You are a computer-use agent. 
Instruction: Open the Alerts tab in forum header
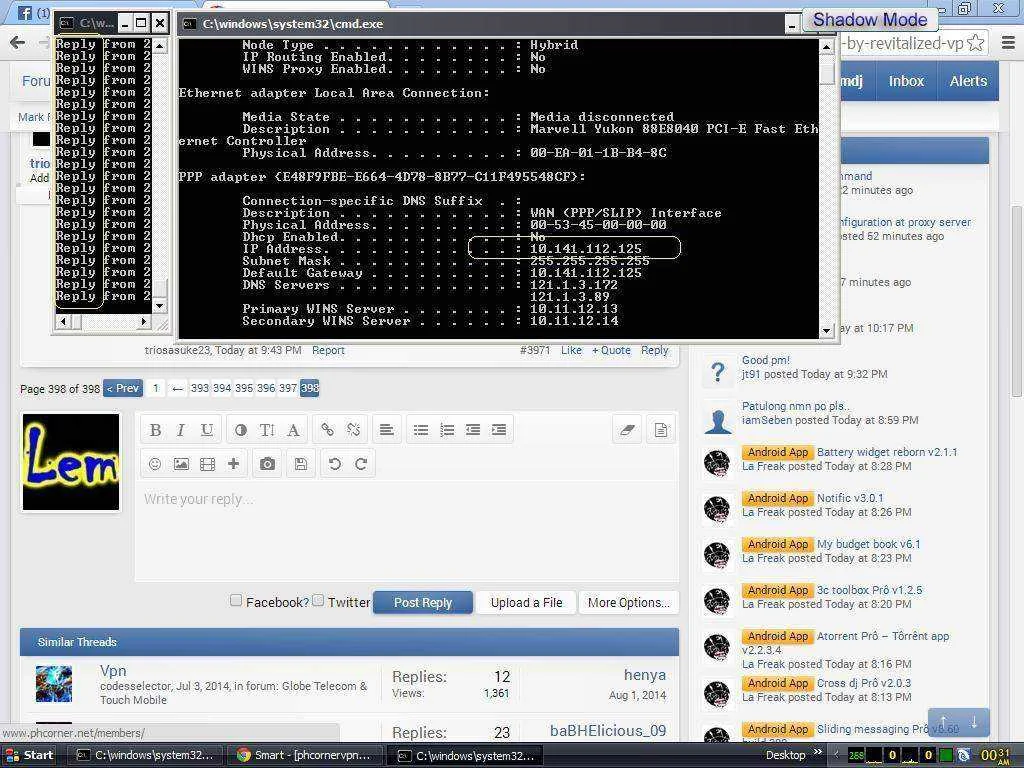point(968,82)
